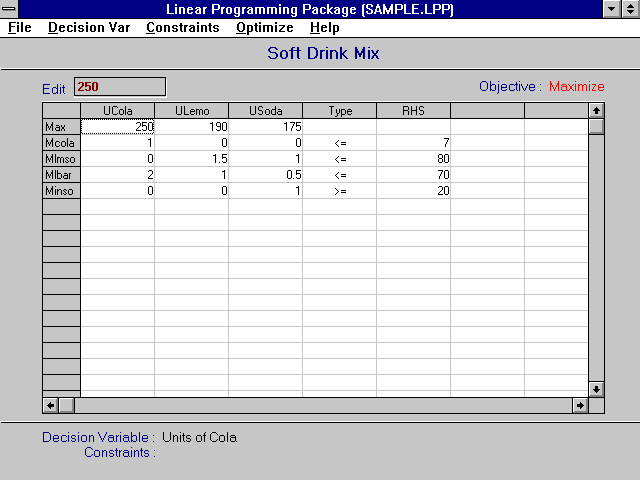Click the Edit field showing 250
Screen dimensions: 640x480
[120, 87]
